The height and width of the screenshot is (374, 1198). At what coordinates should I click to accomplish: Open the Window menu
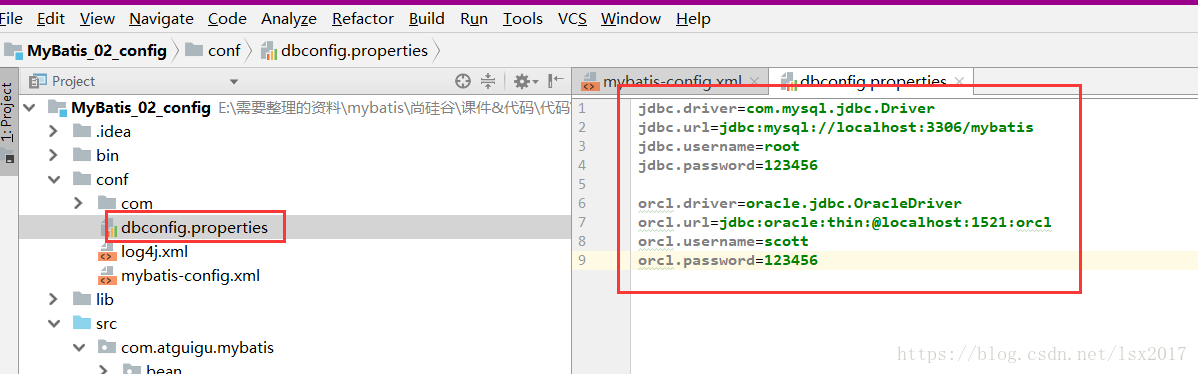630,19
